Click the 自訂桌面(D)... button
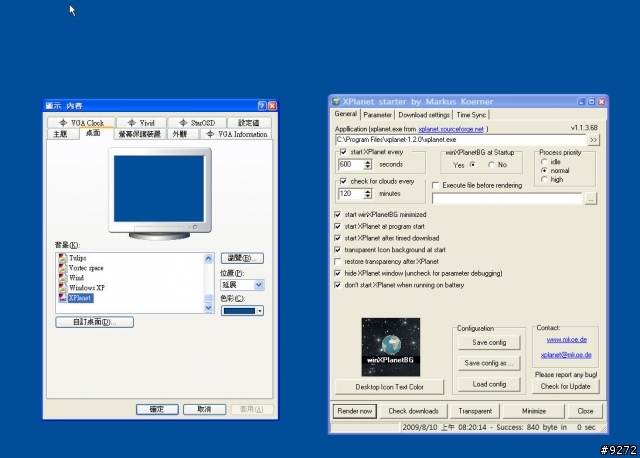The image size is (640, 458). click(x=94, y=322)
